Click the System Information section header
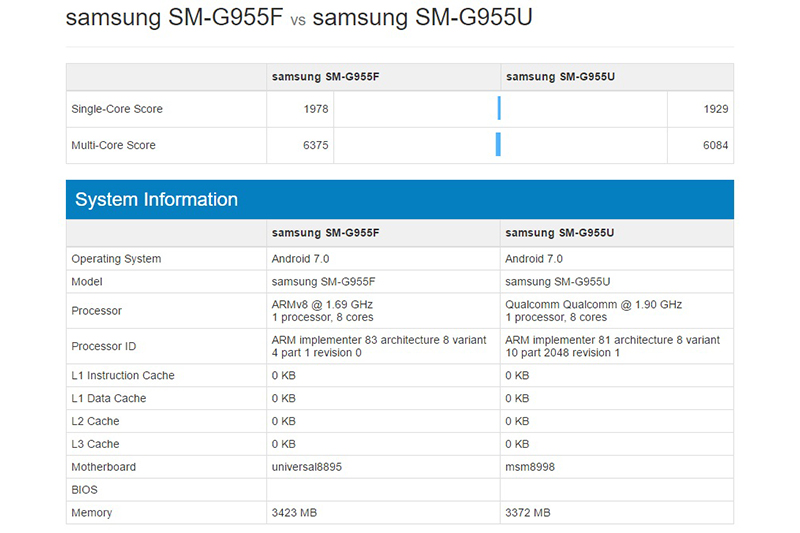This screenshot has height=533, width=800. pos(157,200)
